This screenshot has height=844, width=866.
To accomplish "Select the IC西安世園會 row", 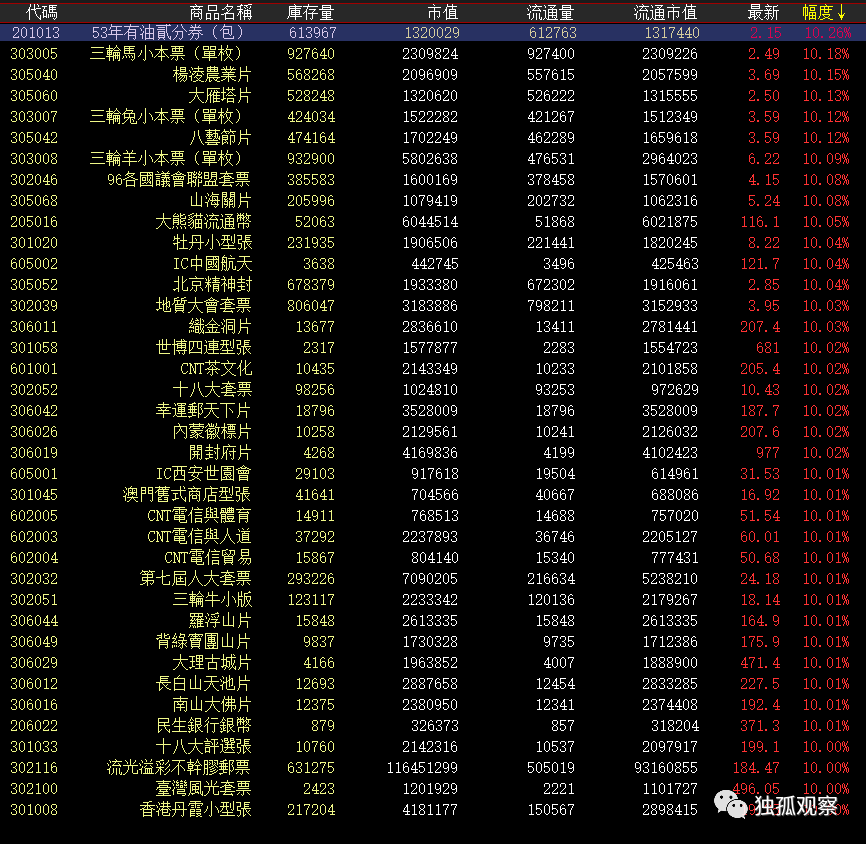I will click(x=433, y=473).
